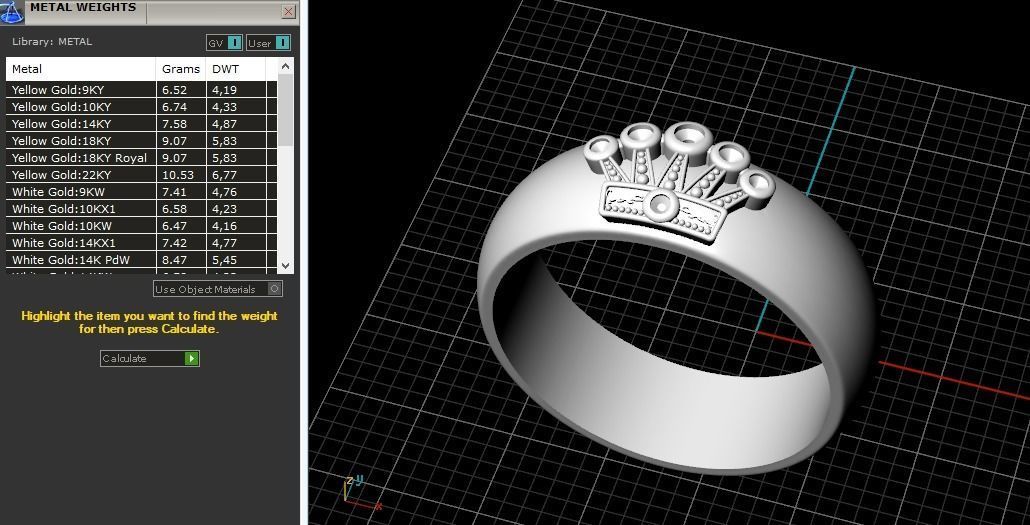Select the White Gold:10KW row
The image size is (1030, 525).
click(x=141, y=226)
